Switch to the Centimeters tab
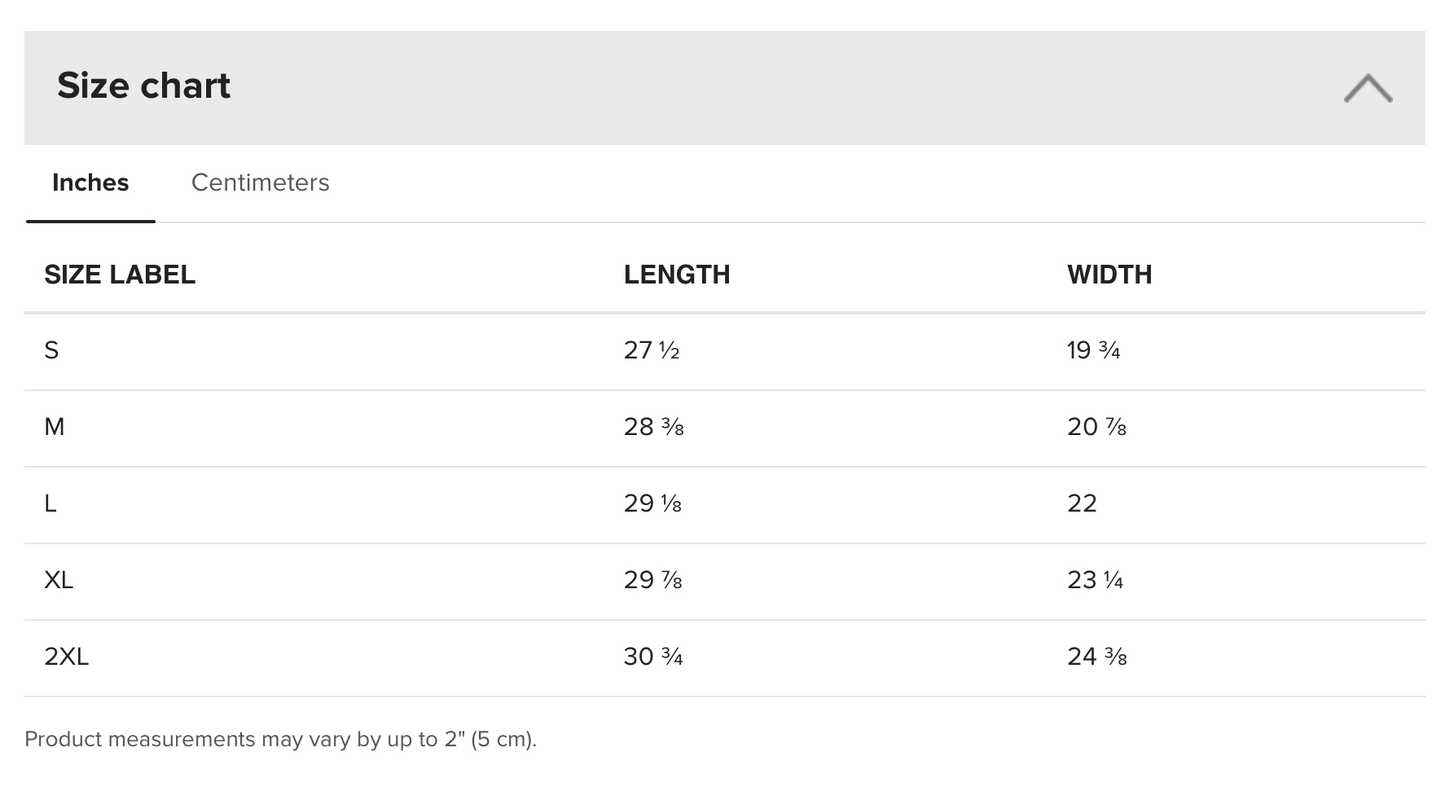Image resolution: width=1445 pixels, height=787 pixels. (260, 183)
